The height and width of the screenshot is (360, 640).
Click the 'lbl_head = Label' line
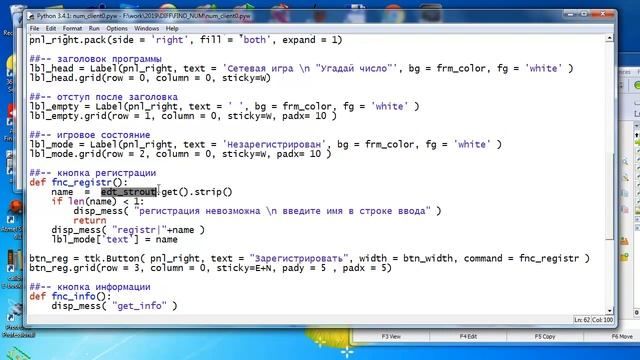tap(301, 69)
